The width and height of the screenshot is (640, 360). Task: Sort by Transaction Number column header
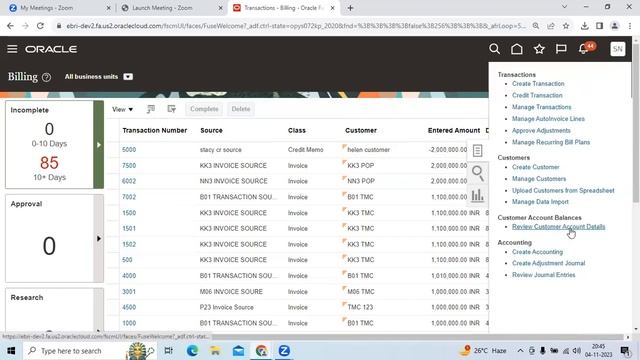(154, 131)
